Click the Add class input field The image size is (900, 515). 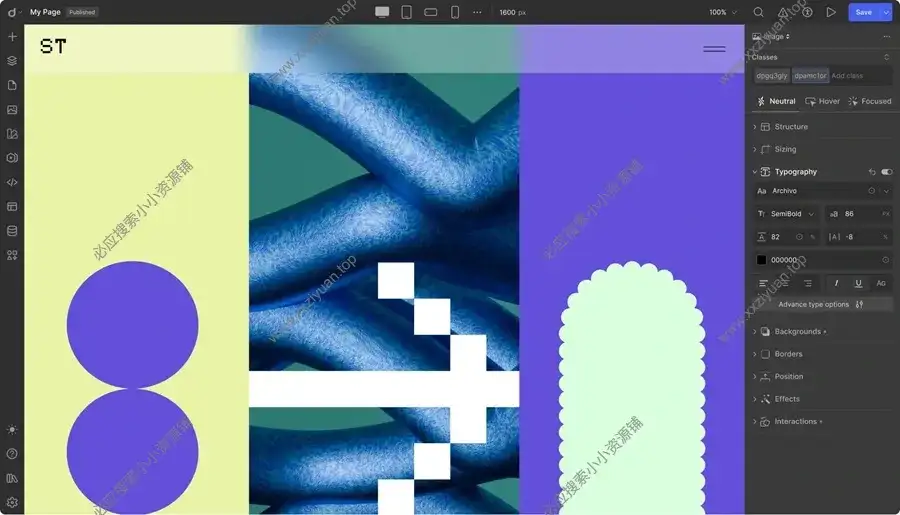click(x=860, y=75)
